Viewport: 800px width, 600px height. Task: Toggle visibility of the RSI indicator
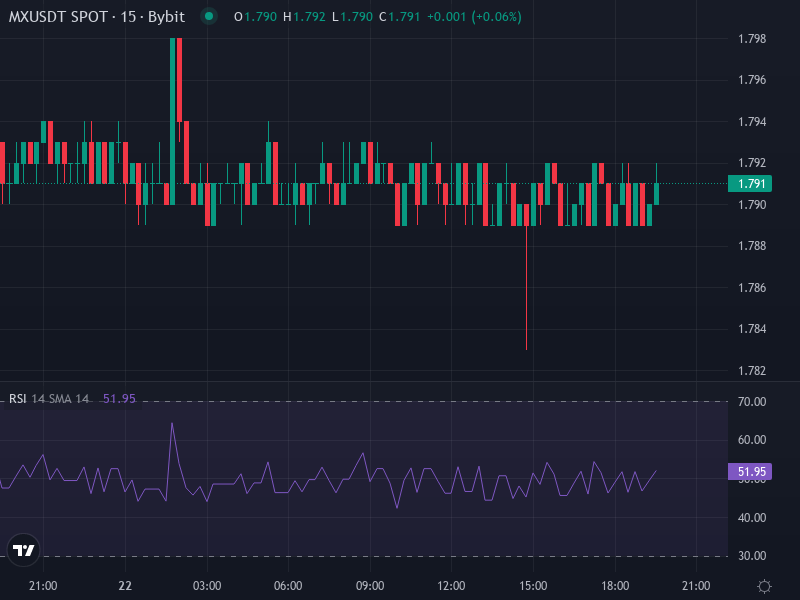pyautogui.click(x=17, y=400)
